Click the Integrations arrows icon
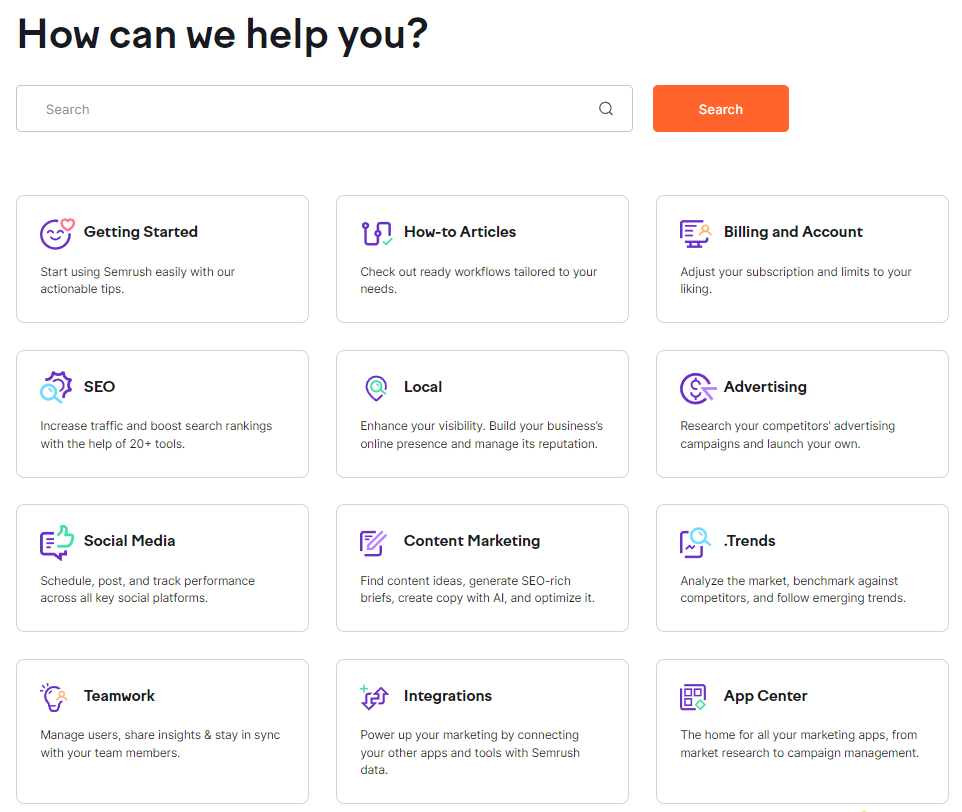 pos(374,697)
